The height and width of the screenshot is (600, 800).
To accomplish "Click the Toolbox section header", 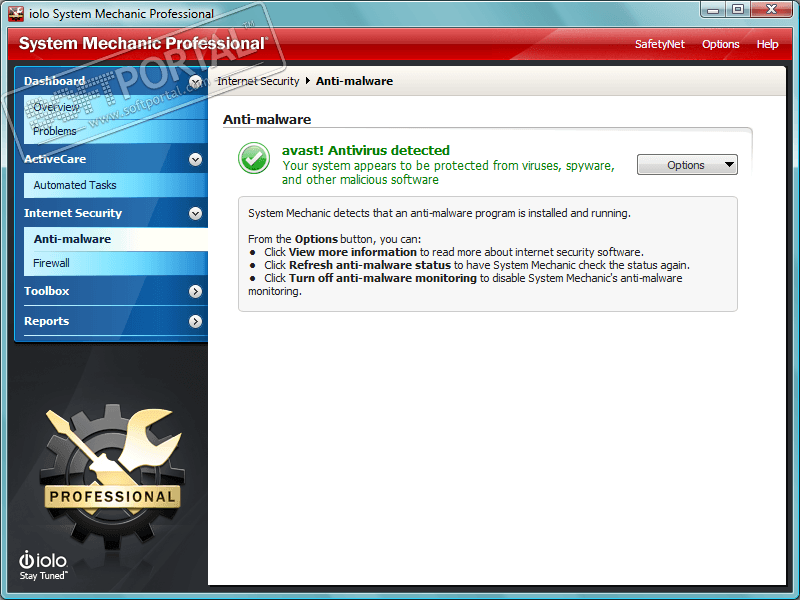I will coord(46,291).
